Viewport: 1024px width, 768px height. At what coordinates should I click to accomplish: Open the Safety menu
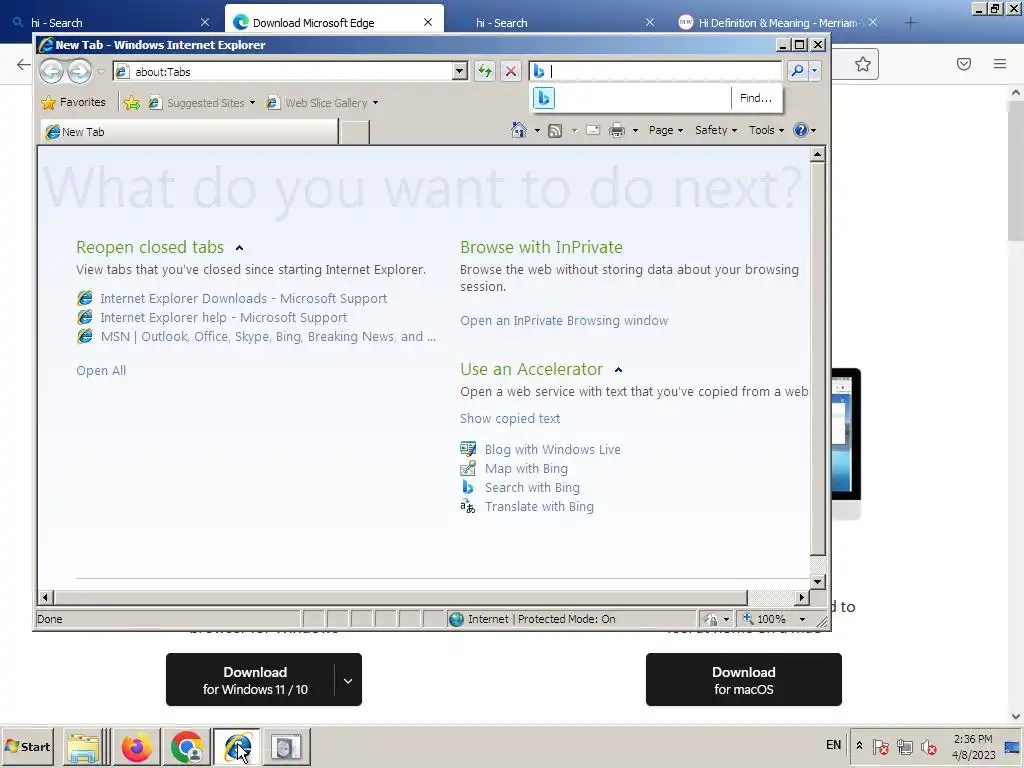tap(715, 130)
